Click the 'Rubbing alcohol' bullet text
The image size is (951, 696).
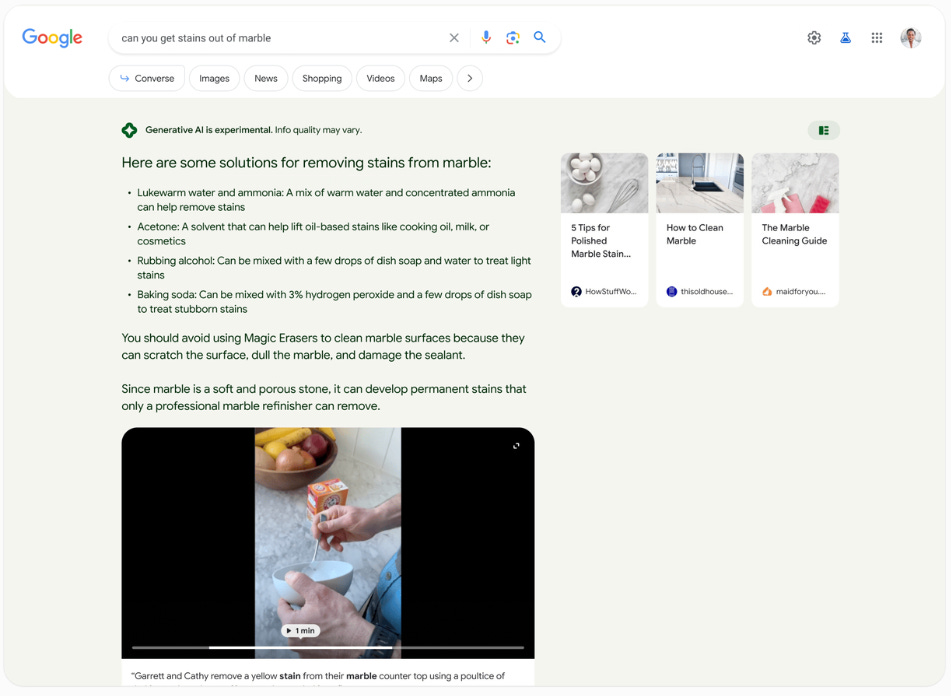coord(334,267)
